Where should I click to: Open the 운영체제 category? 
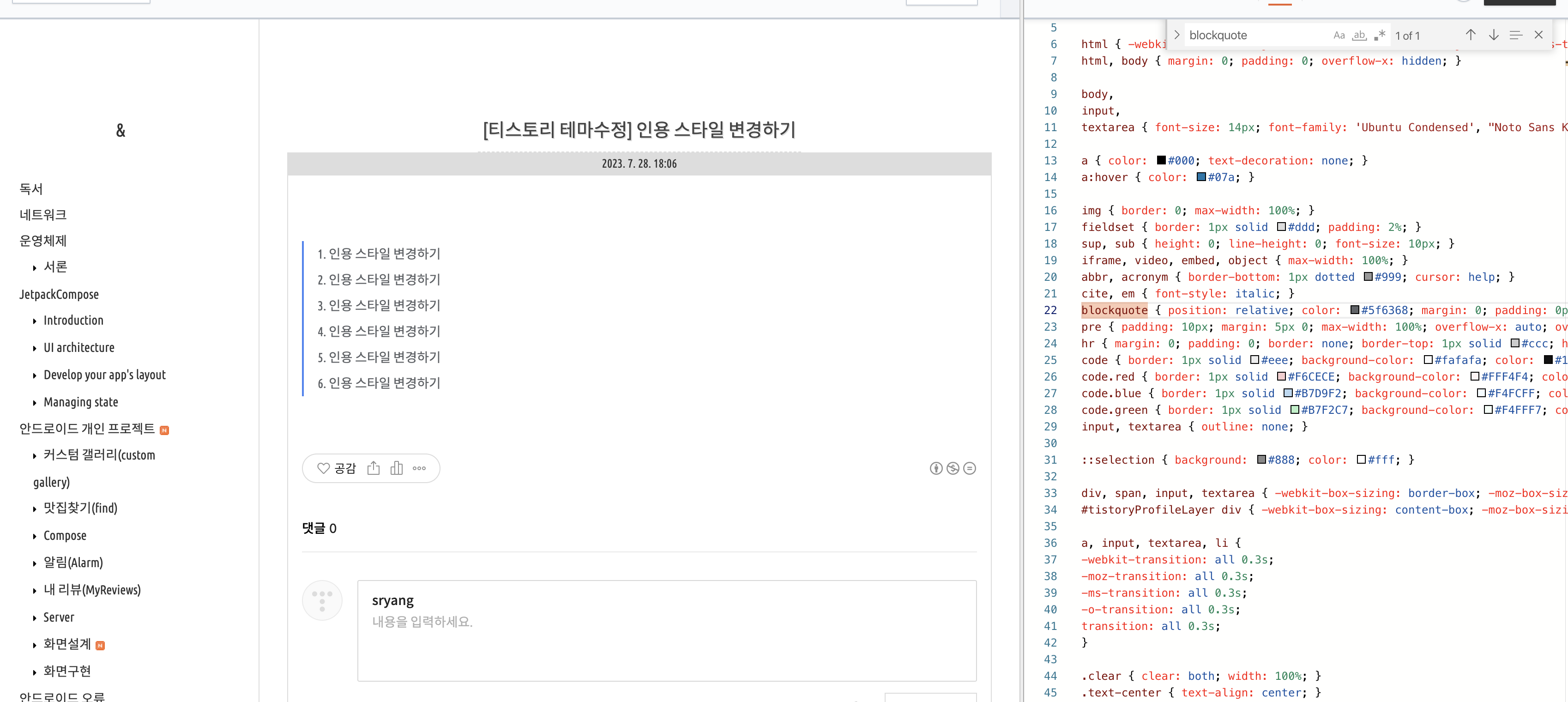point(42,241)
